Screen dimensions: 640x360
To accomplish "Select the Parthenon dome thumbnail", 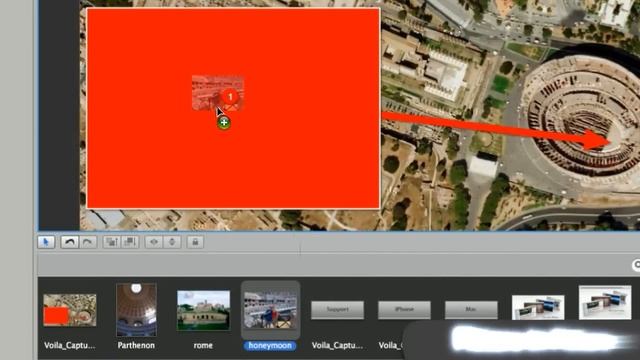I will pos(136,310).
